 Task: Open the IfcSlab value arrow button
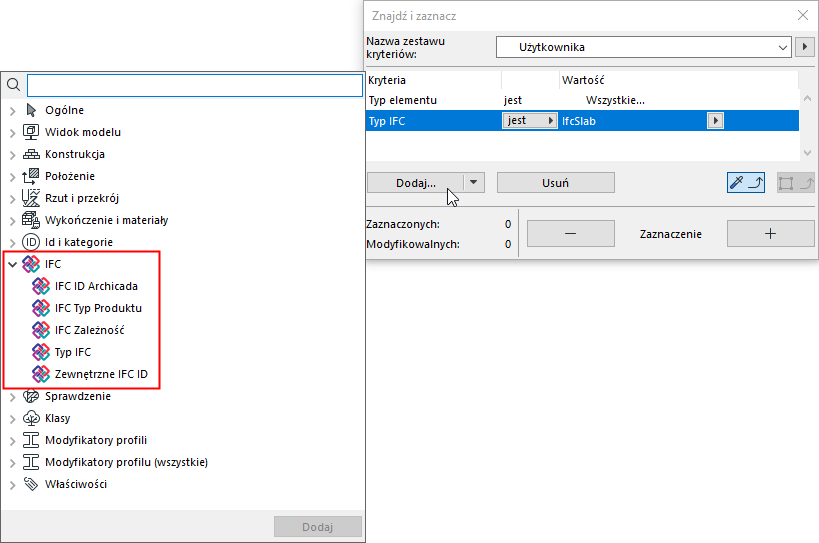tap(715, 121)
